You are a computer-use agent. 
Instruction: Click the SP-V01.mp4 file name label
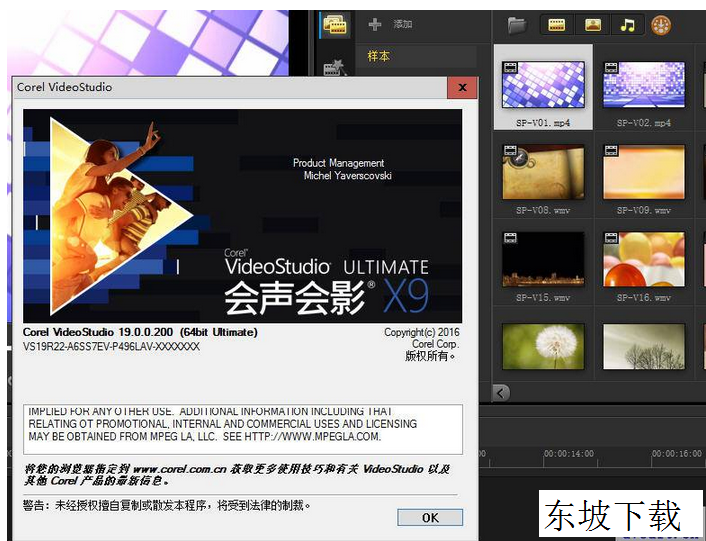[543, 123]
